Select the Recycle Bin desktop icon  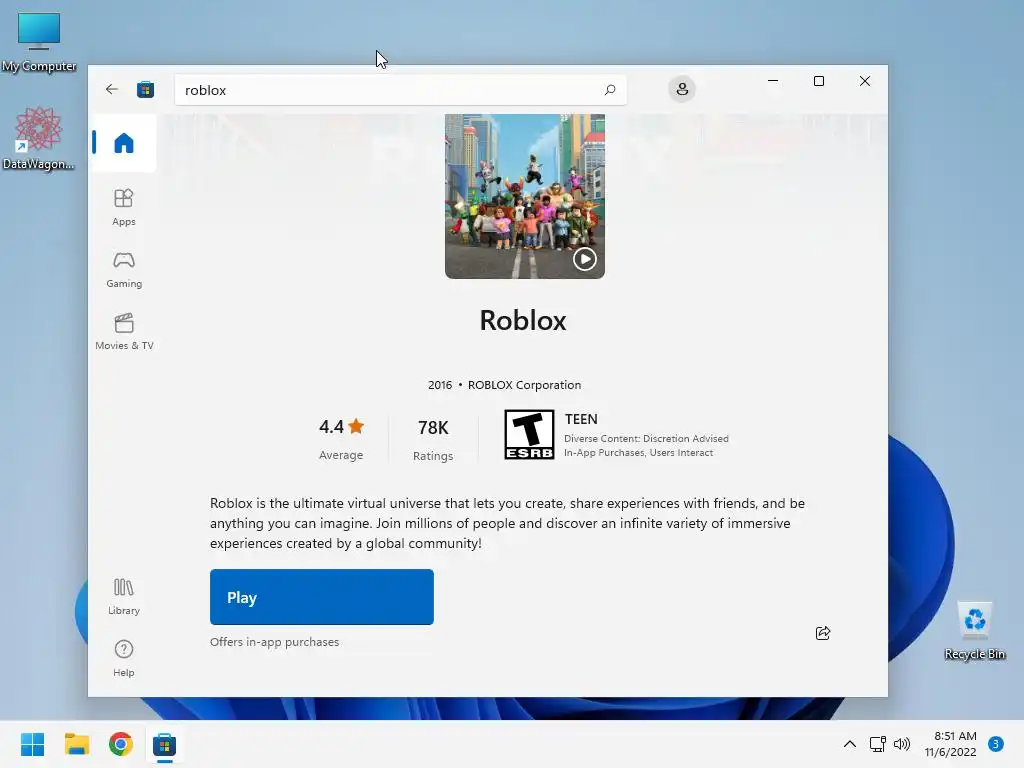click(x=974, y=631)
